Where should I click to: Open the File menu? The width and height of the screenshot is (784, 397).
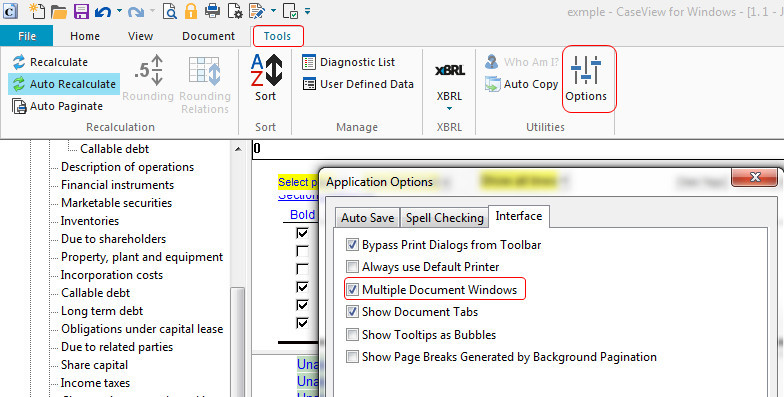(x=26, y=36)
